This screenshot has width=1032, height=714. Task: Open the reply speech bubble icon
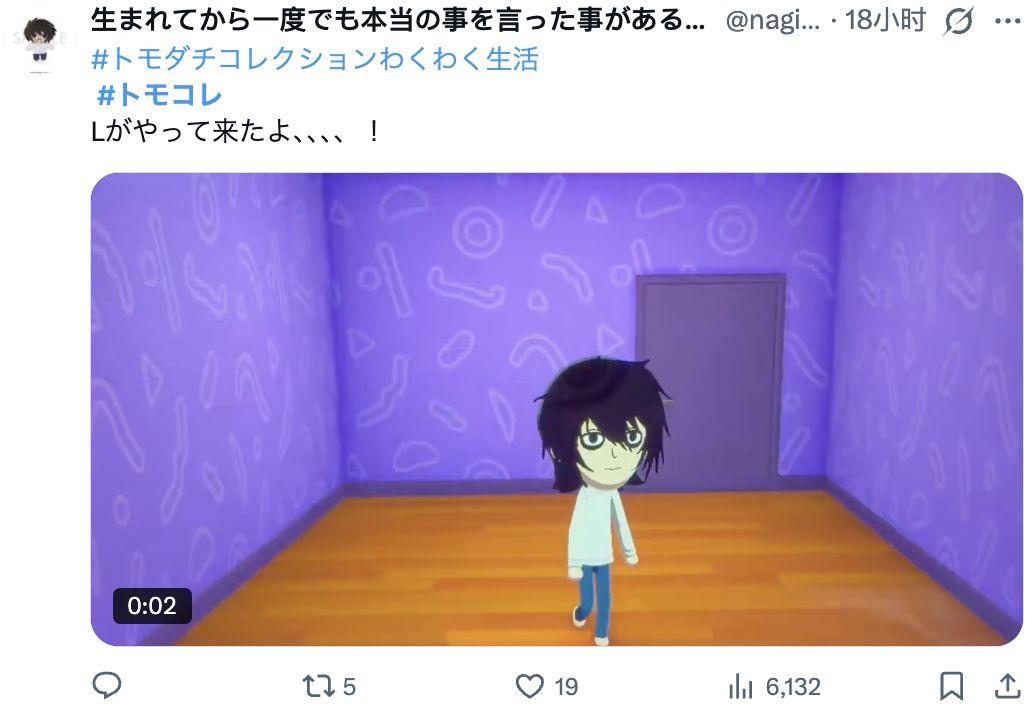click(107, 686)
